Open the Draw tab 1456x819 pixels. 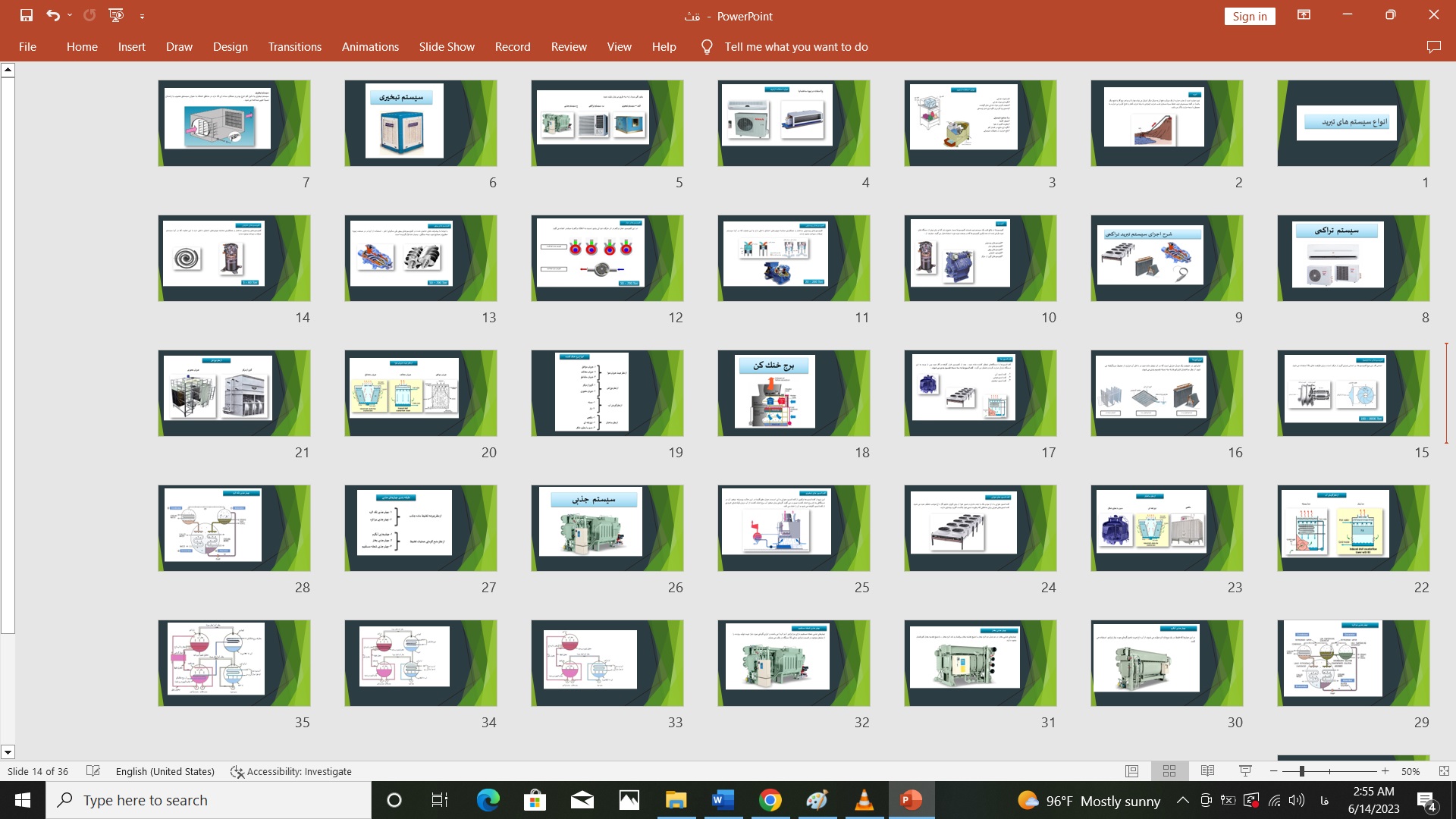pyautogui.click(x=179, y=47)
